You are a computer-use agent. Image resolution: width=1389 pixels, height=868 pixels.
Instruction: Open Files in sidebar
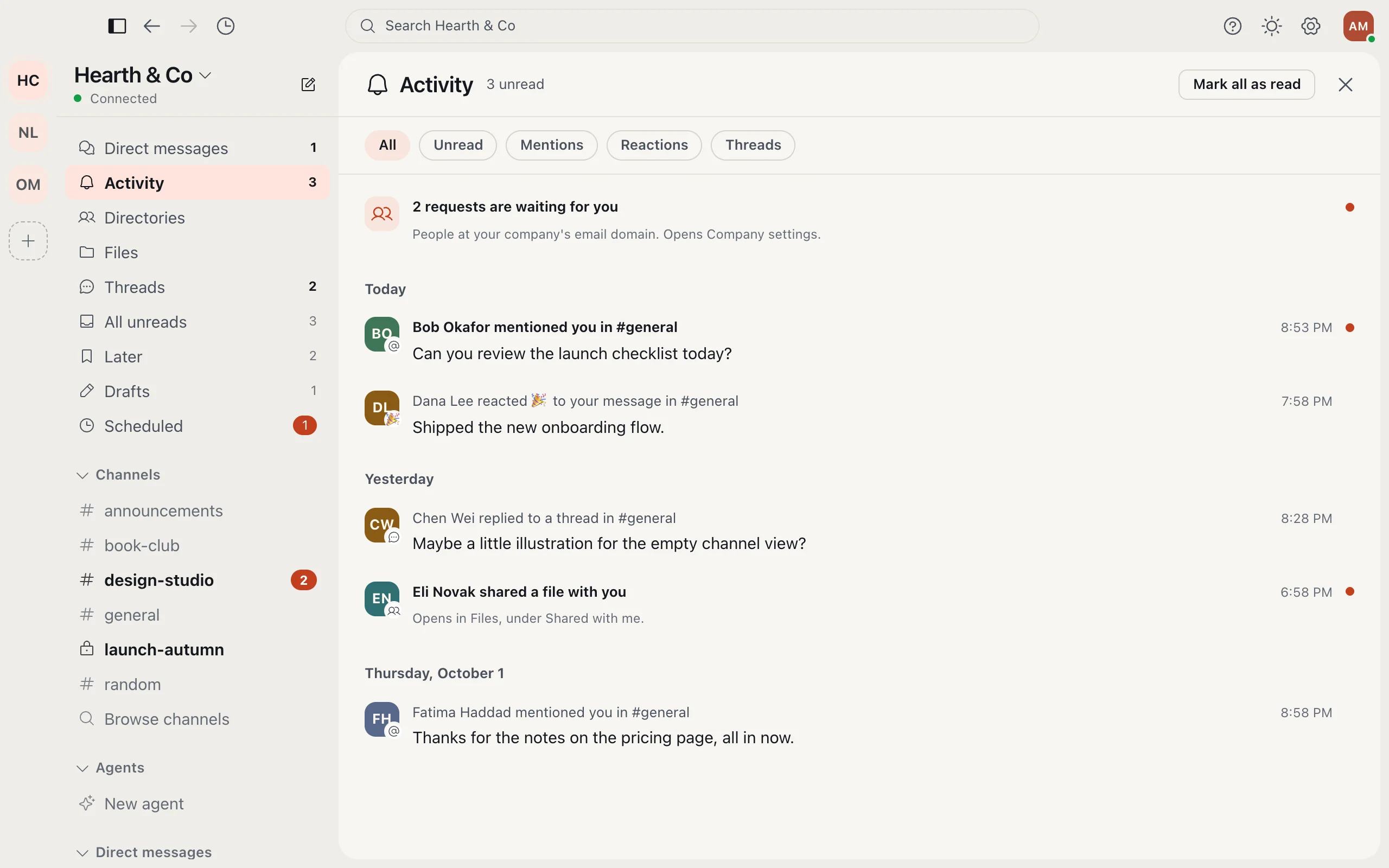(x=197, y=253)
